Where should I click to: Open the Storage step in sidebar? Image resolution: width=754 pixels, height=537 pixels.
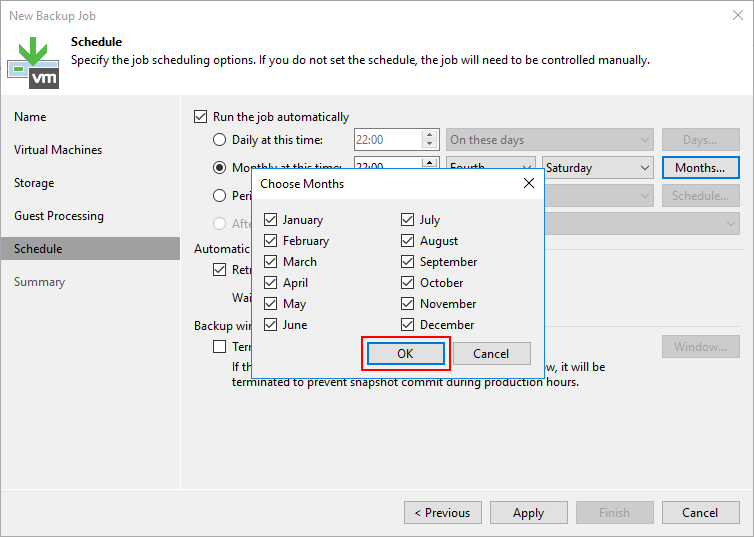pos(35,183)
